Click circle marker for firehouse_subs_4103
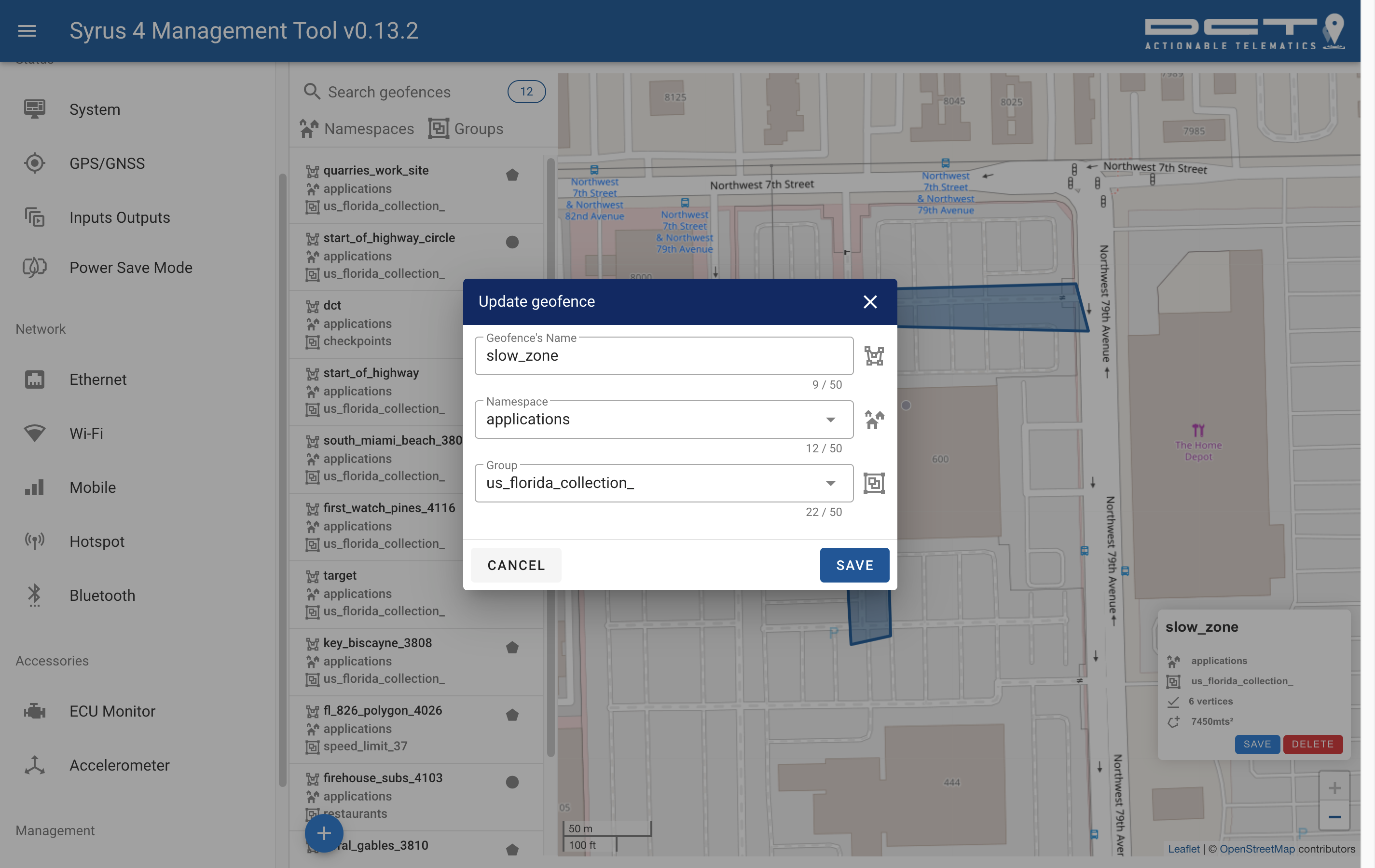Screen dimensions: 1375x868 coord(512,782)
